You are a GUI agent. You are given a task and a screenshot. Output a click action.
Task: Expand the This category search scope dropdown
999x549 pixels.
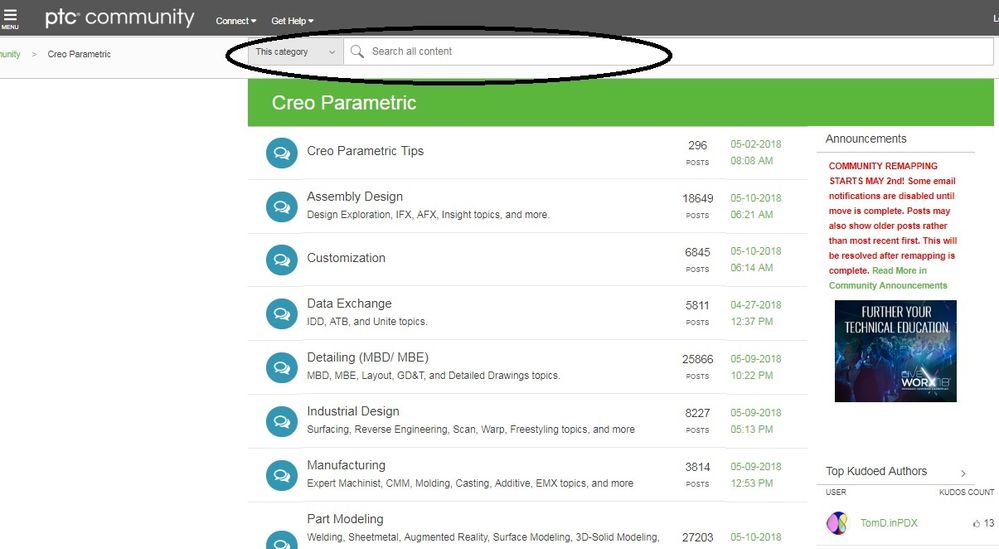pos(296,52)
